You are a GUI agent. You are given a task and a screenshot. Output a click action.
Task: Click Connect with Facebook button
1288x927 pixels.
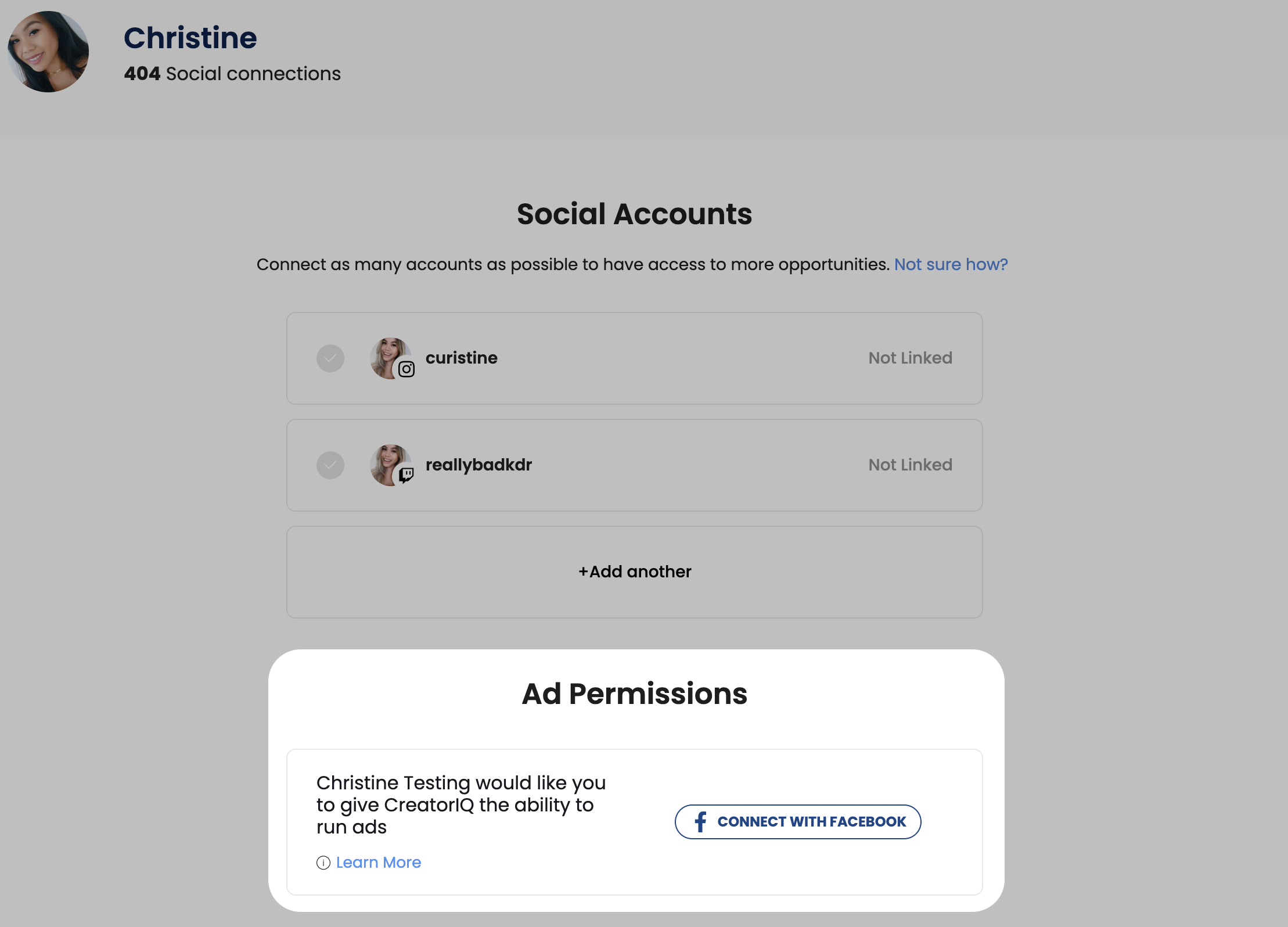click(x=798, y=822)
